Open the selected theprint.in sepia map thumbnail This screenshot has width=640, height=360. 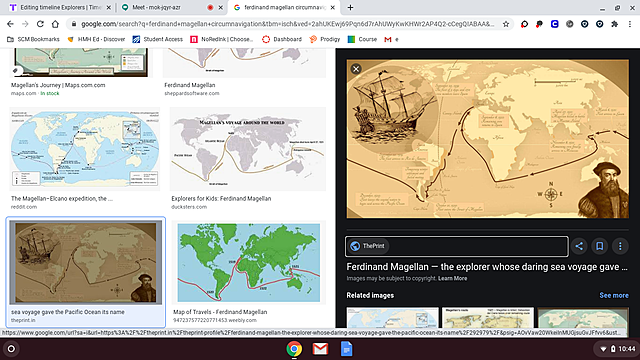click(x=85, y=262)
